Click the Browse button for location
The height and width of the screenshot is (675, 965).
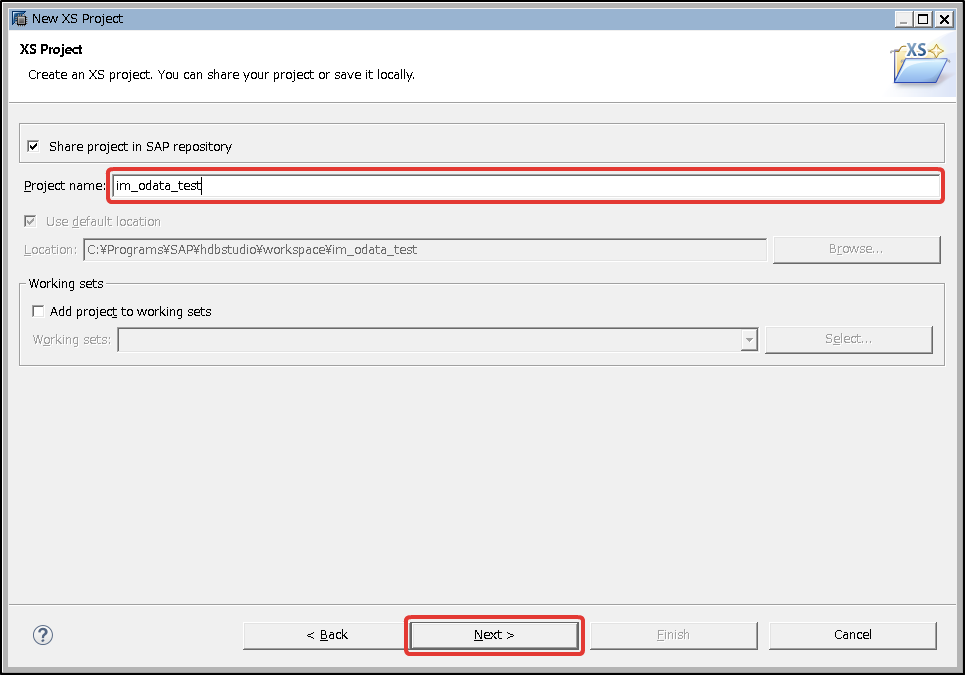[856, 249]
